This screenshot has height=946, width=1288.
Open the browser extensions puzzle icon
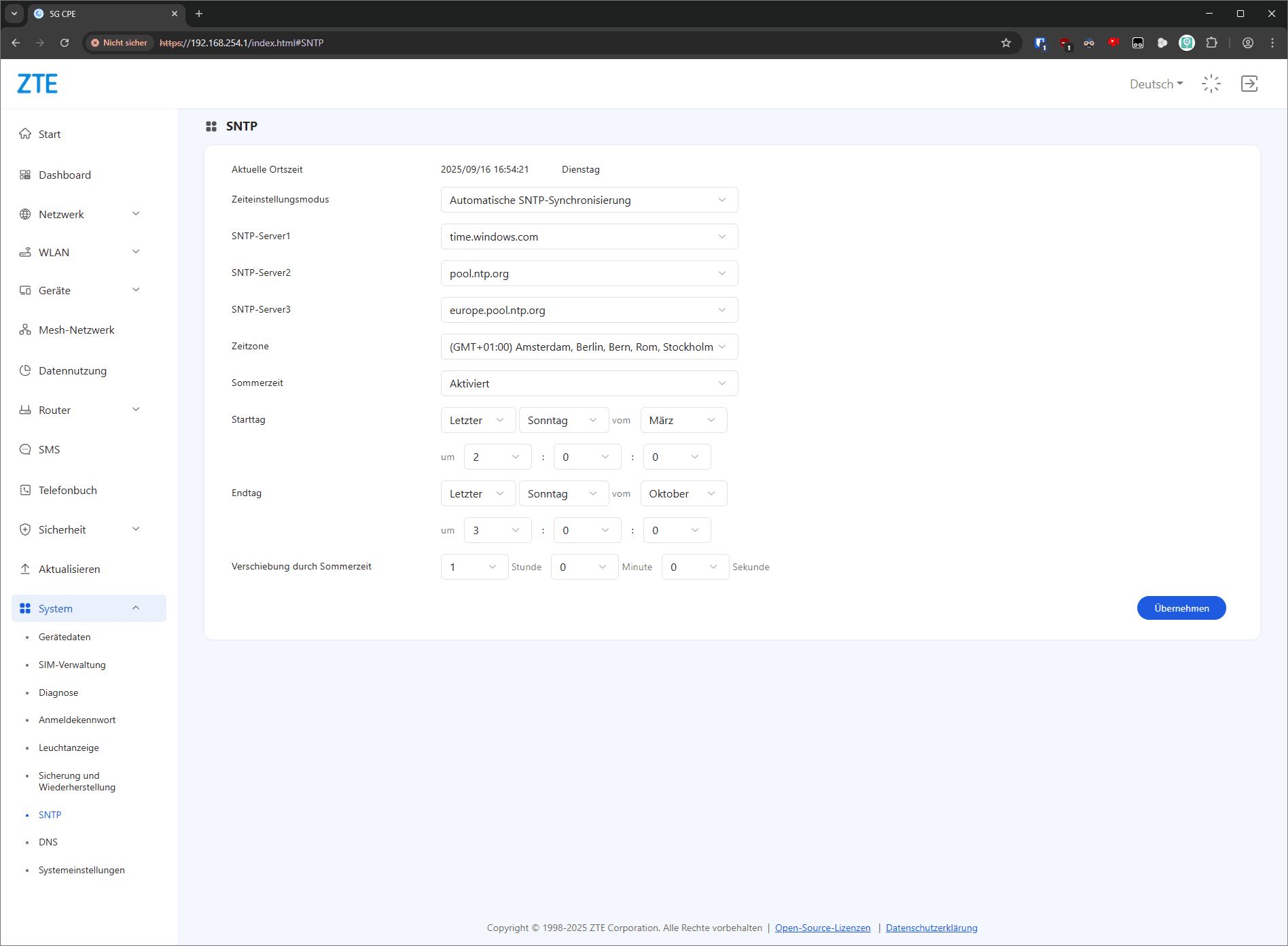[1211, 43]
